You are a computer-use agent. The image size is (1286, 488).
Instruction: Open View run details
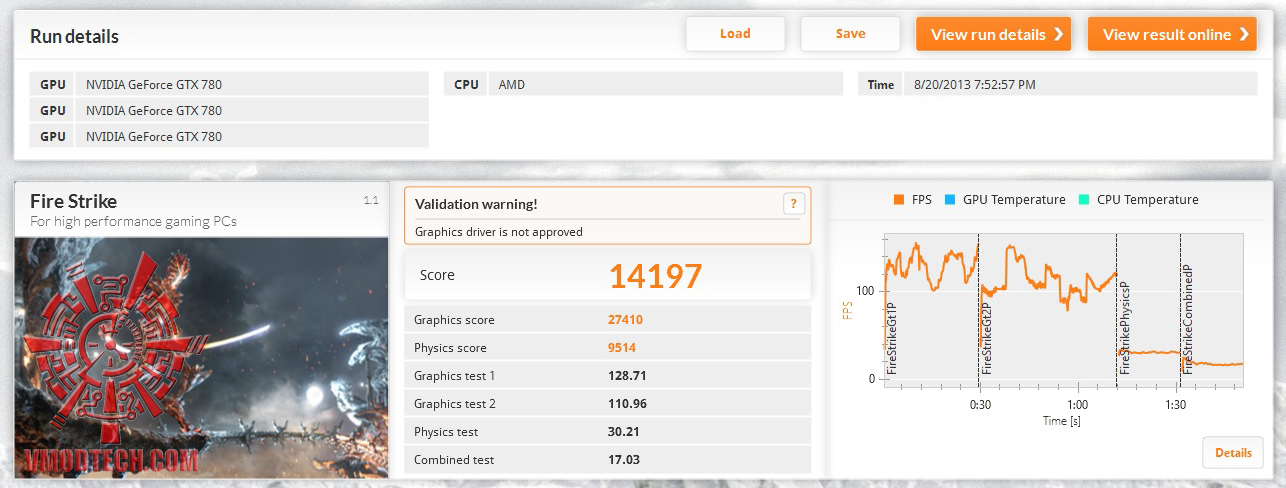click(x=994, y=34)
